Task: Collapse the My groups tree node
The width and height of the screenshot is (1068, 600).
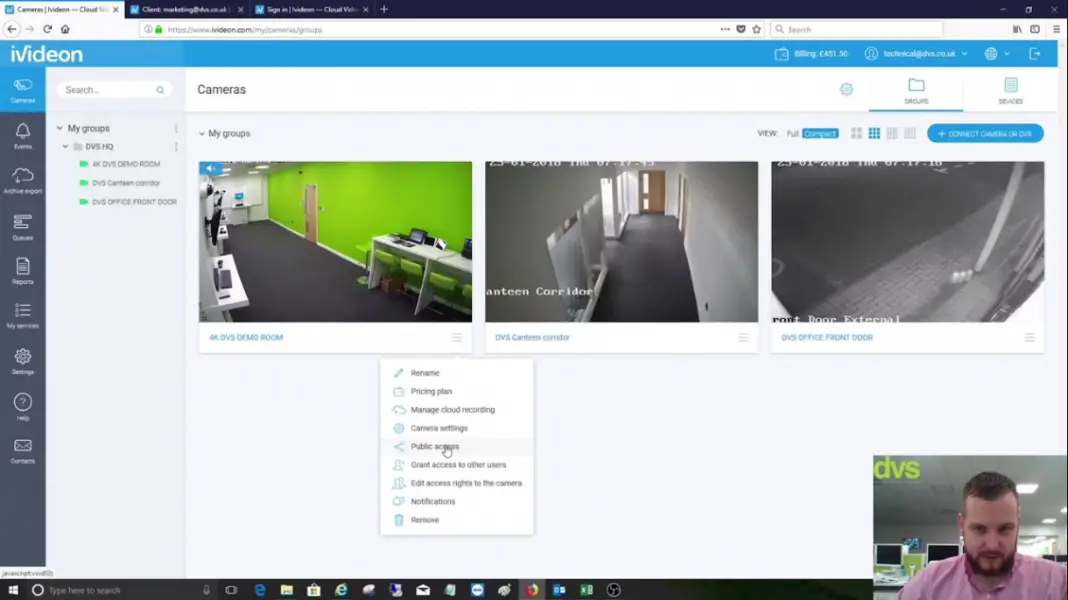Action: coord(59,128)
